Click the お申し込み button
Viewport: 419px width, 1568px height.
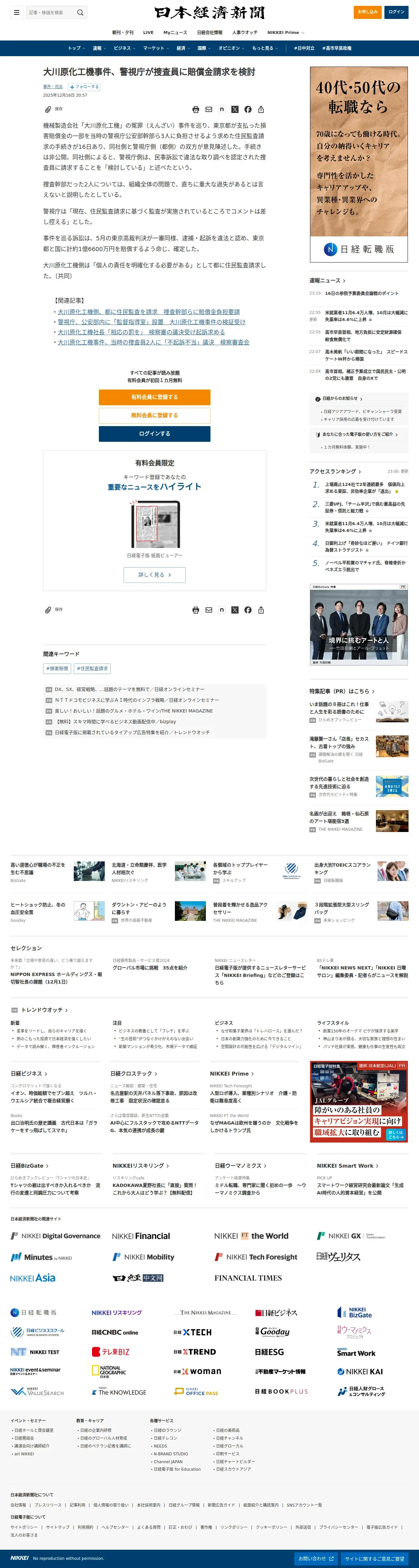pos(367,11)
